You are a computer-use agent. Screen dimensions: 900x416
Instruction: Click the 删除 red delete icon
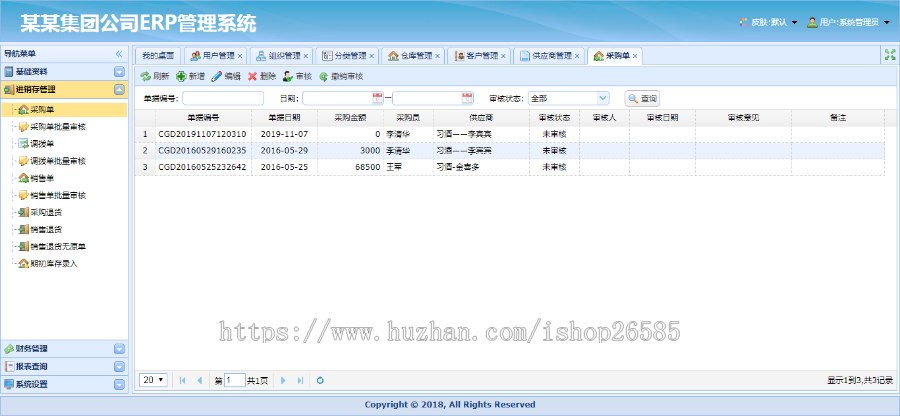252,76
